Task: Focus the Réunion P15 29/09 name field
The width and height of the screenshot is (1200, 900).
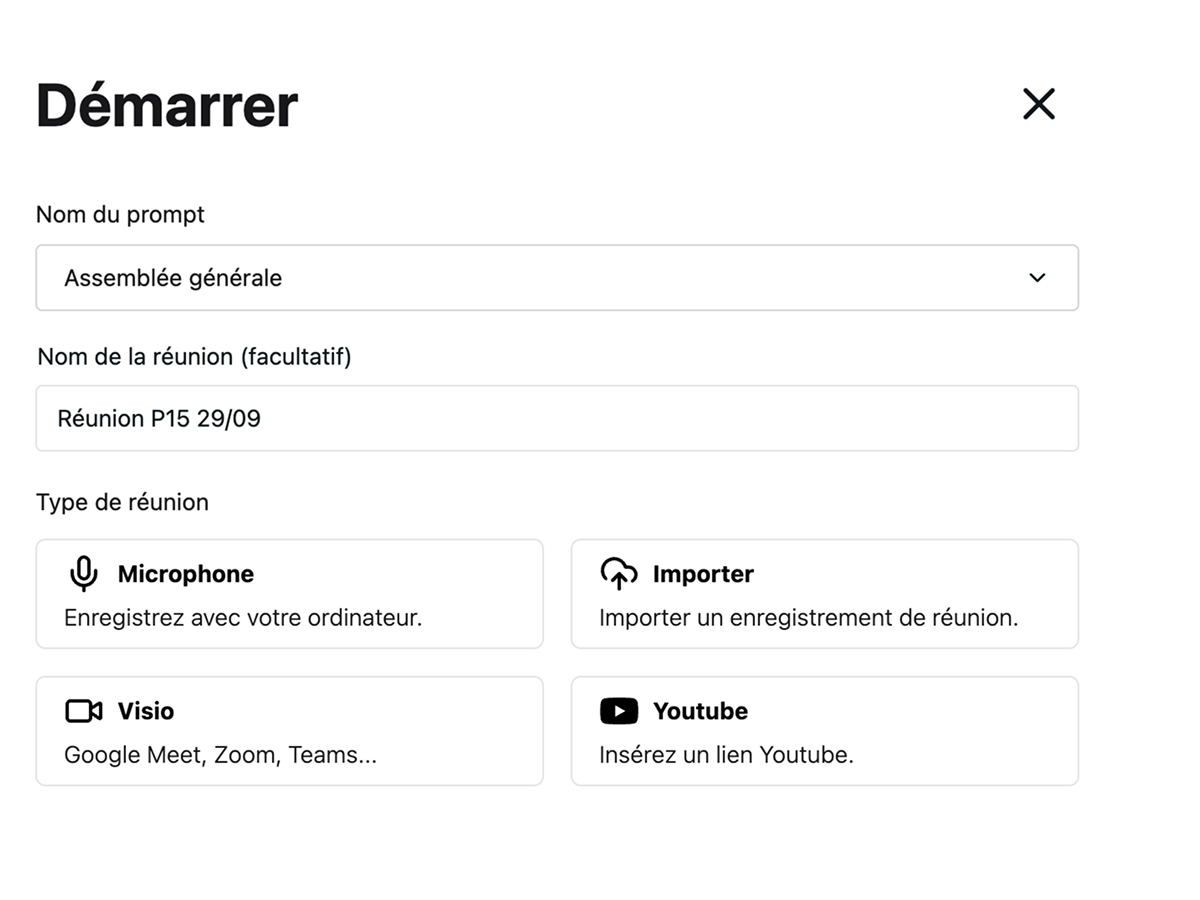Action: pyautogui.click(x=556, y=418)
